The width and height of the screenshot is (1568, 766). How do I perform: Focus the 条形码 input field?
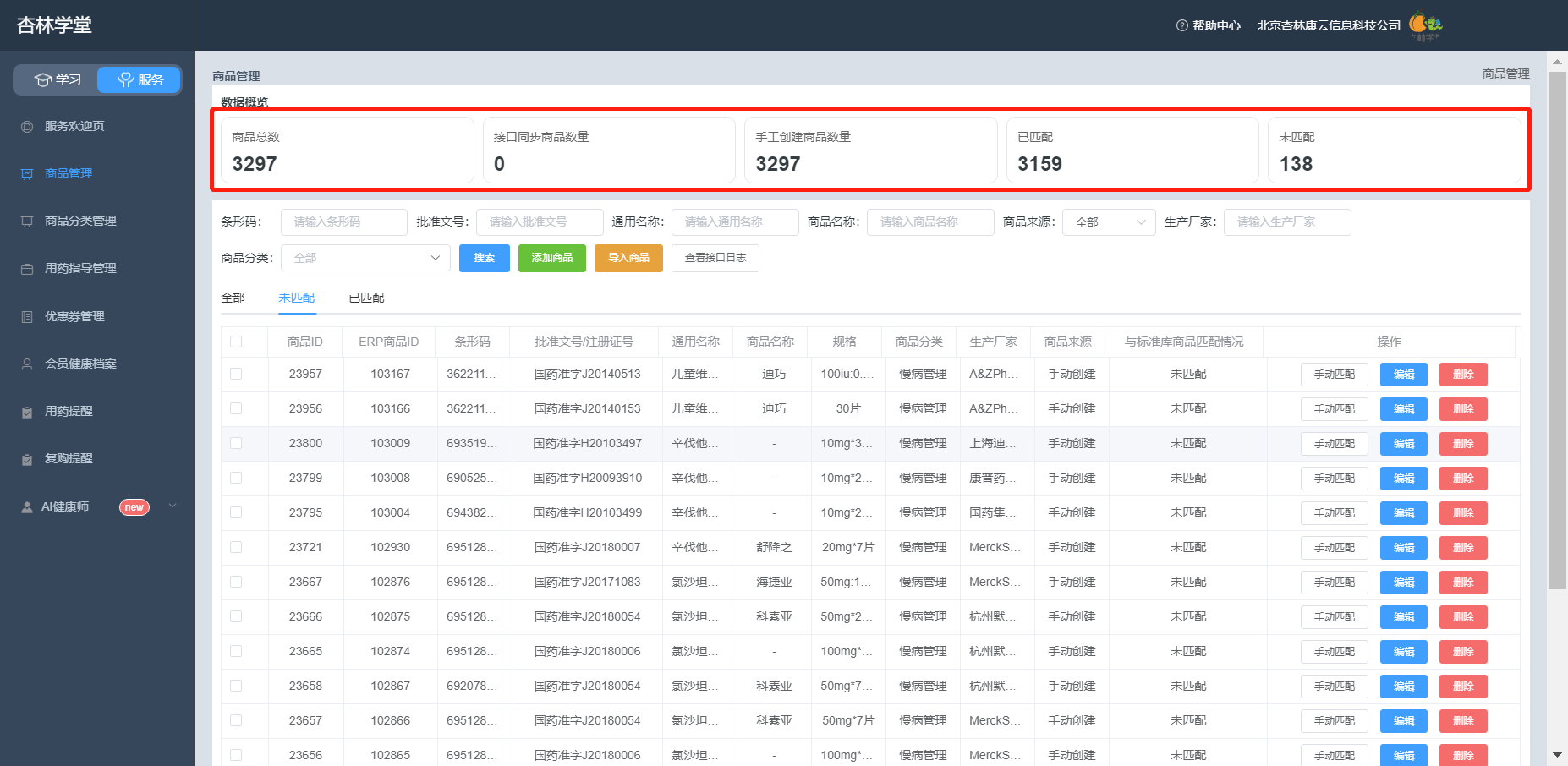pos(344,222)
